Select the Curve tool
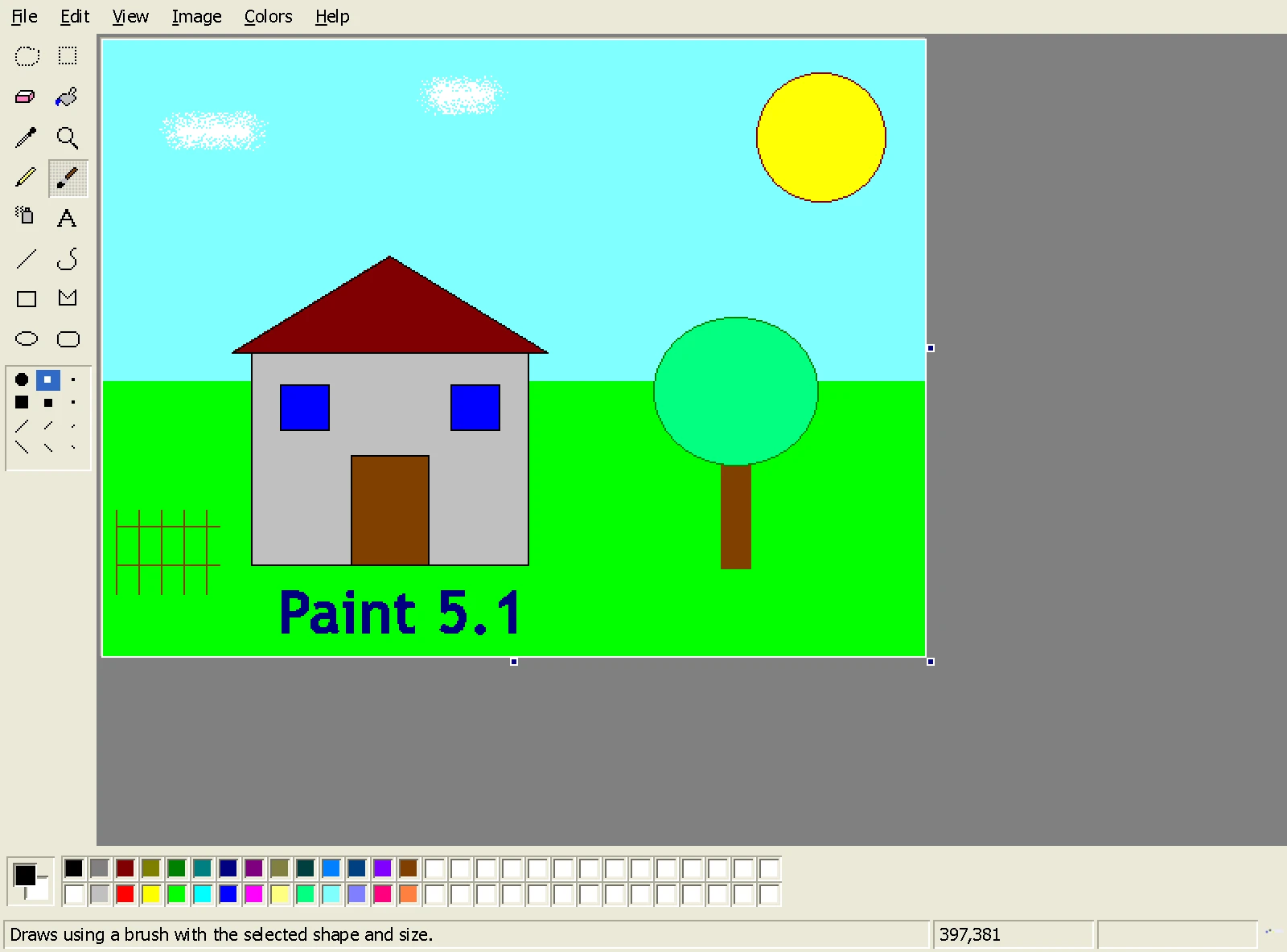Viewport: 1287px width, 952px height. tap(68, 258)
